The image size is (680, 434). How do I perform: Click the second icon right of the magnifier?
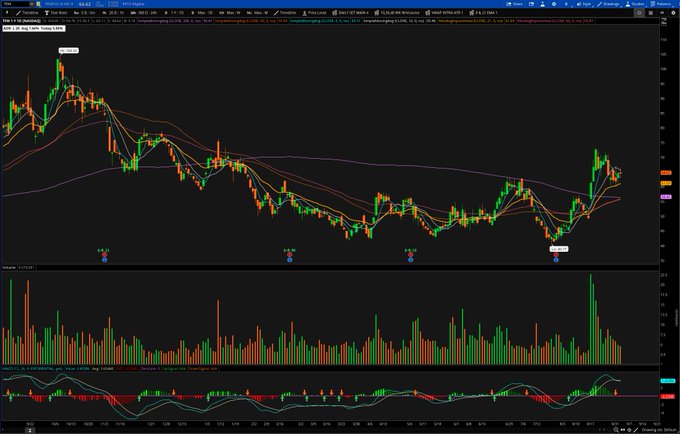point(629,430)
